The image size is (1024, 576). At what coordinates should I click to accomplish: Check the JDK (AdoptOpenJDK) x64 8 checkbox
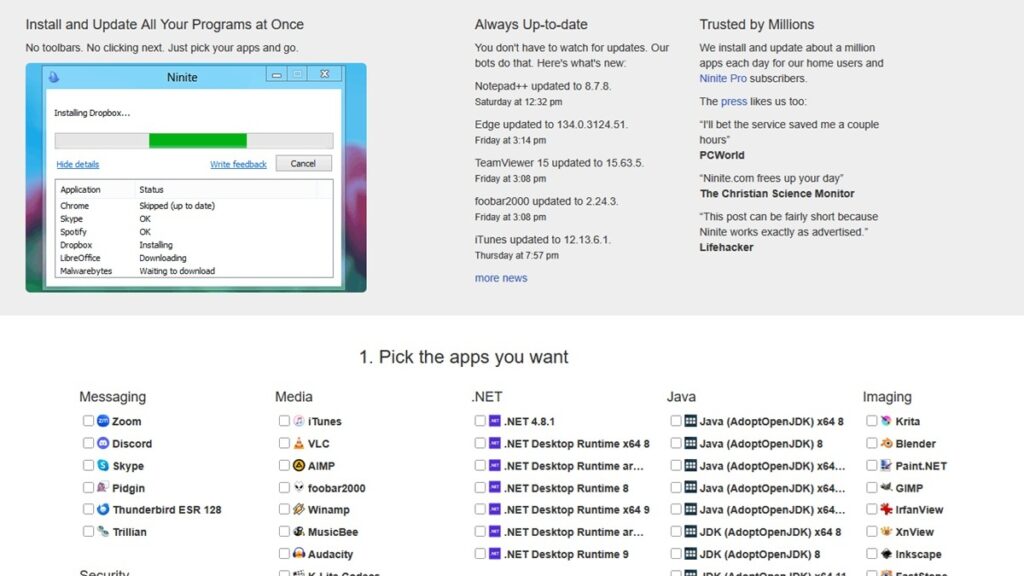coord(676,532)
